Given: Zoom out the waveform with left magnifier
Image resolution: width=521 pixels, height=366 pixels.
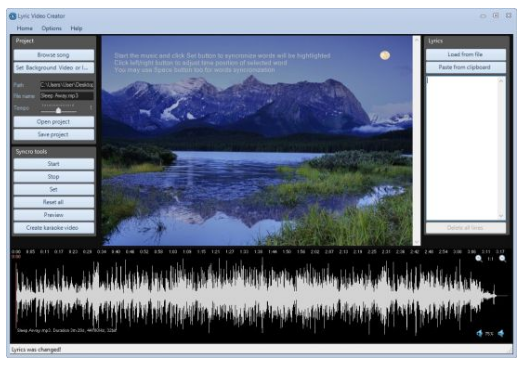Looking at the screenshot, I should click(478, 258).
